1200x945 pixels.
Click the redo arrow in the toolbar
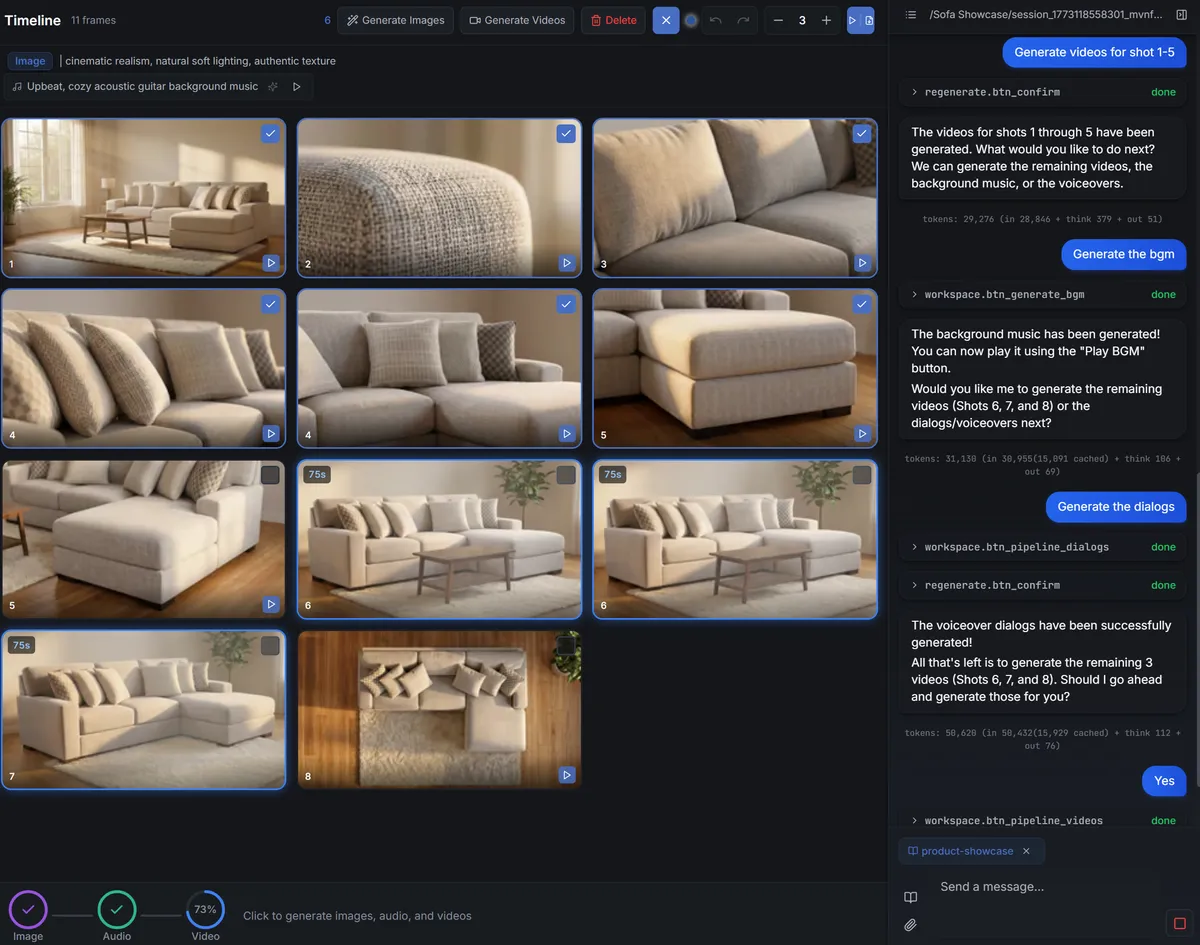743,20
